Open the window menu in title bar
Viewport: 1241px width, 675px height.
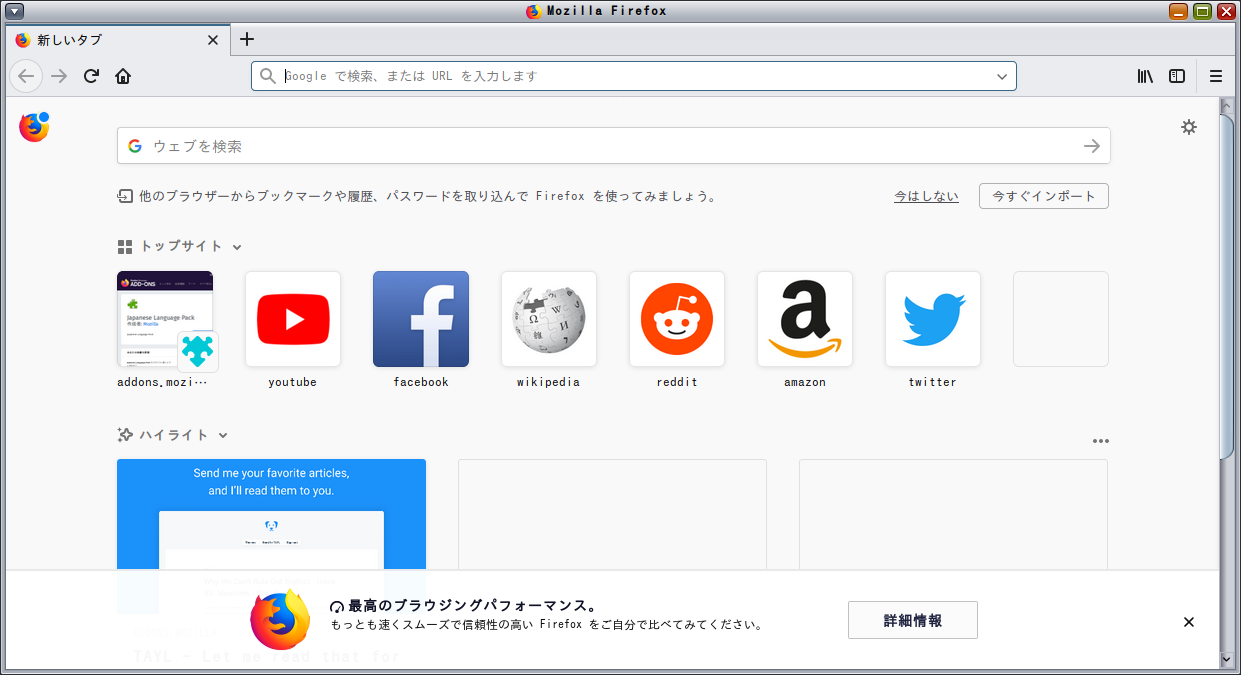(x=15, y=11)
